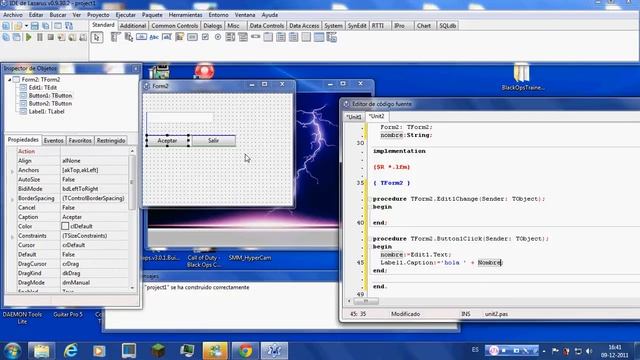The width and height of the screenshot is (640, 360).
Task: Select the TEdit component in palette
Action: [167, 37]
